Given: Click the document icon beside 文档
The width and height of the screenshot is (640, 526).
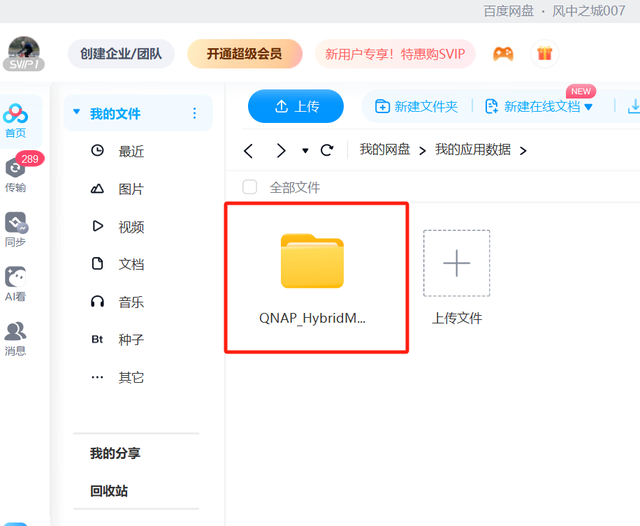Looking at the screenshot, I should click(97, 264).
